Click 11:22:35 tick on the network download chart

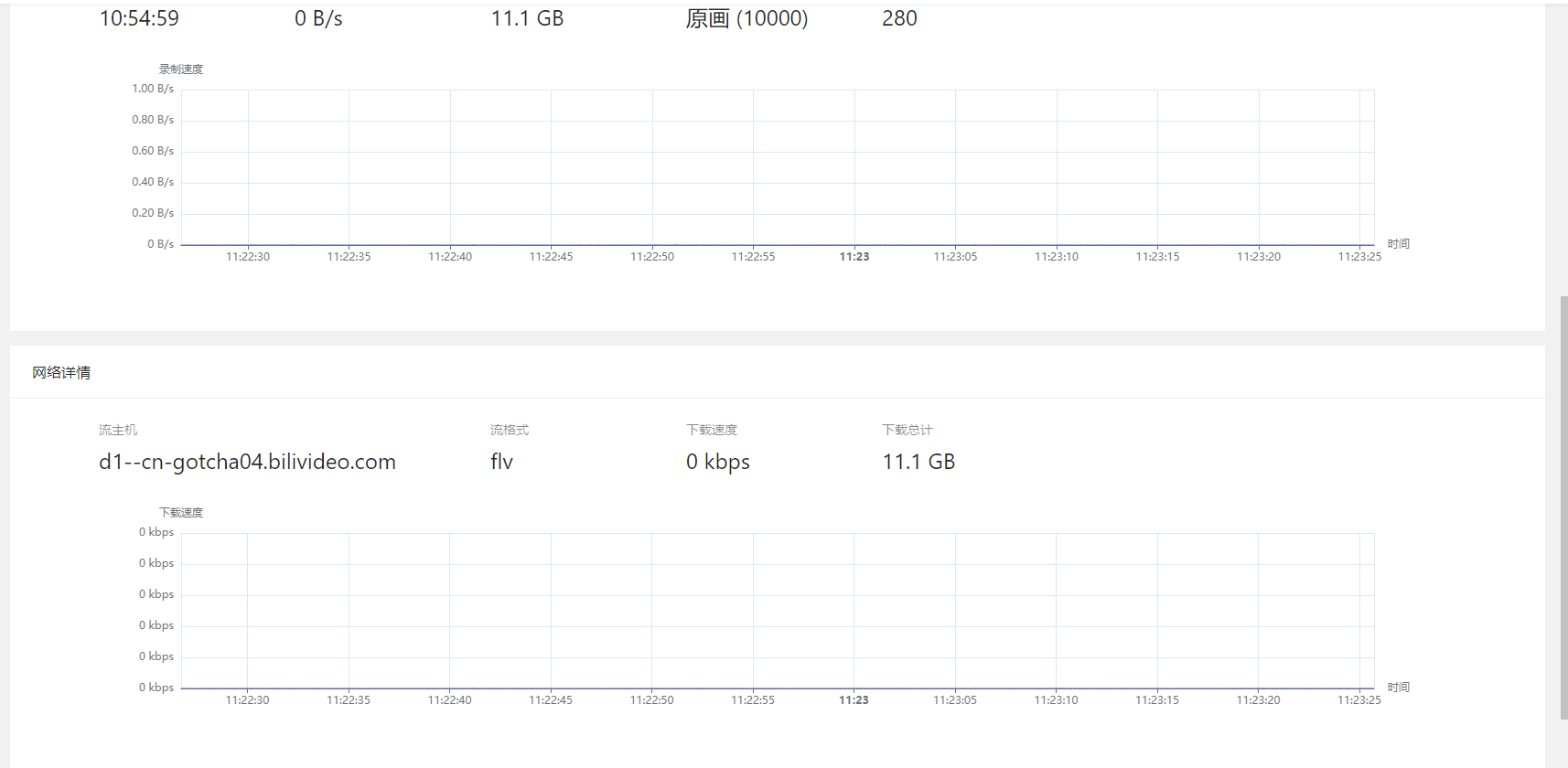point(349,700)
